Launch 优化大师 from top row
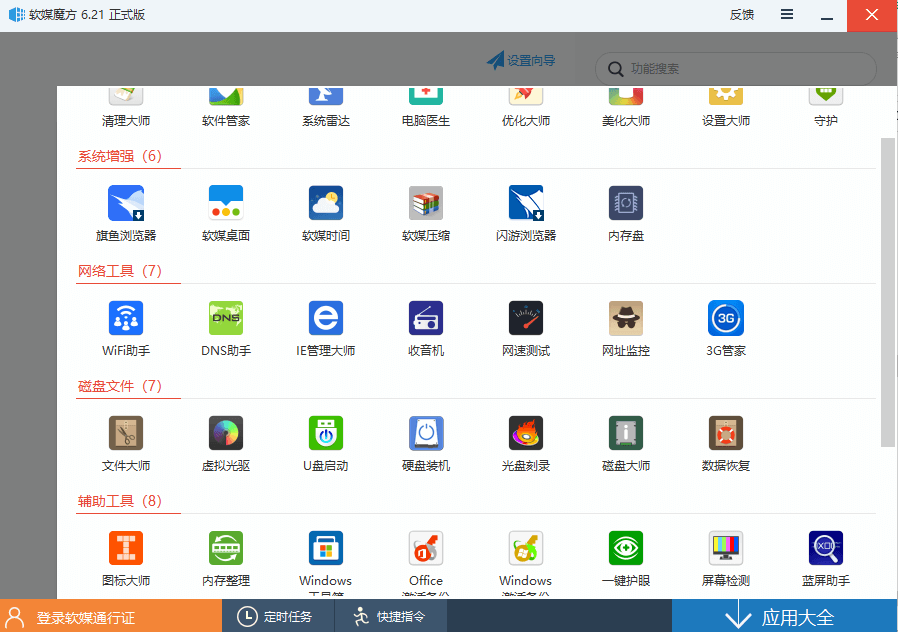This screenshot has height=632, width=898. [526, 96]
